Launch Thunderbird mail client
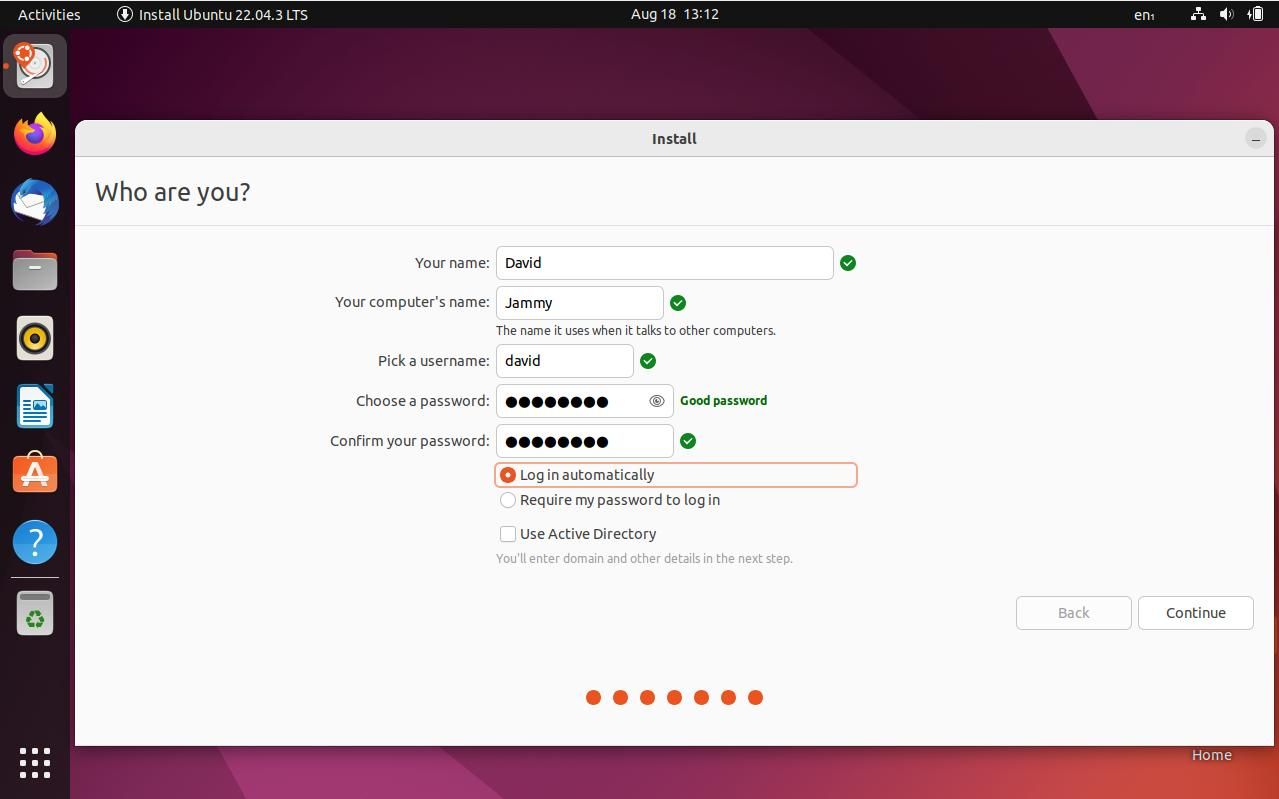Viewport: 1279px width, 799px height. pyautogui.click(x=35, y=202)
